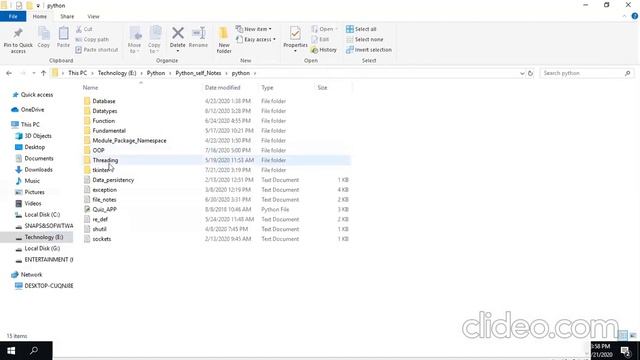Click Copy path in the ribbon
Image resolution: width=640 pixels, height=360 pixels.
92,39
